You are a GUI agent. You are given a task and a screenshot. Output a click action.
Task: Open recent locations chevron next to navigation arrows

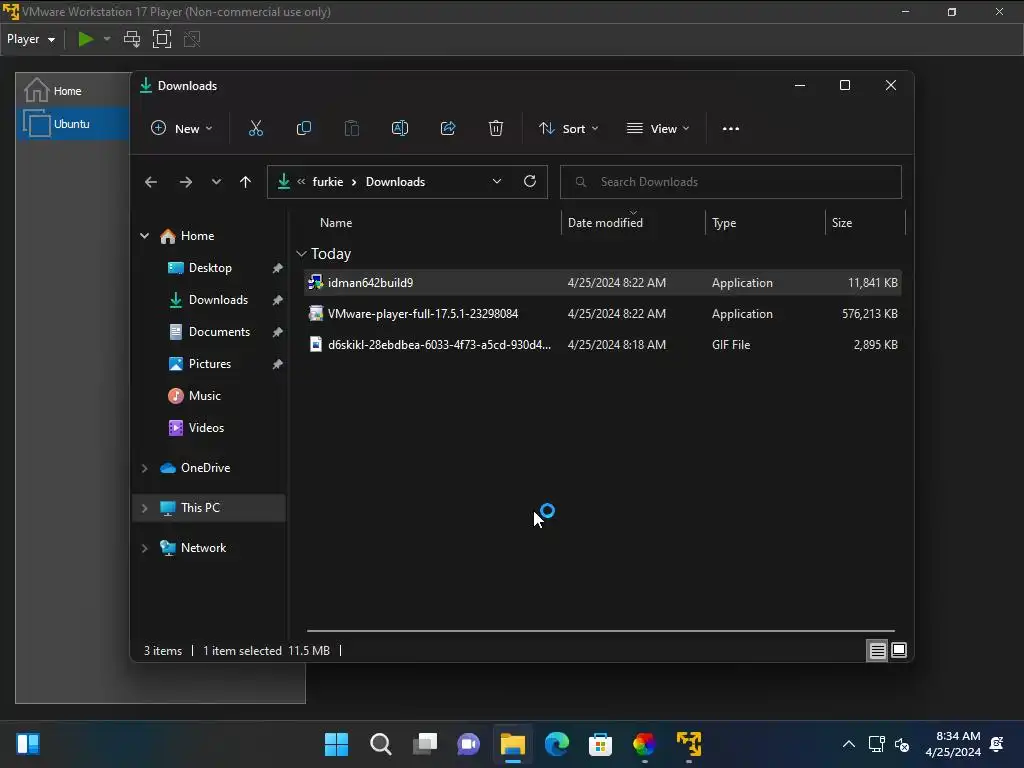[216, 182]
